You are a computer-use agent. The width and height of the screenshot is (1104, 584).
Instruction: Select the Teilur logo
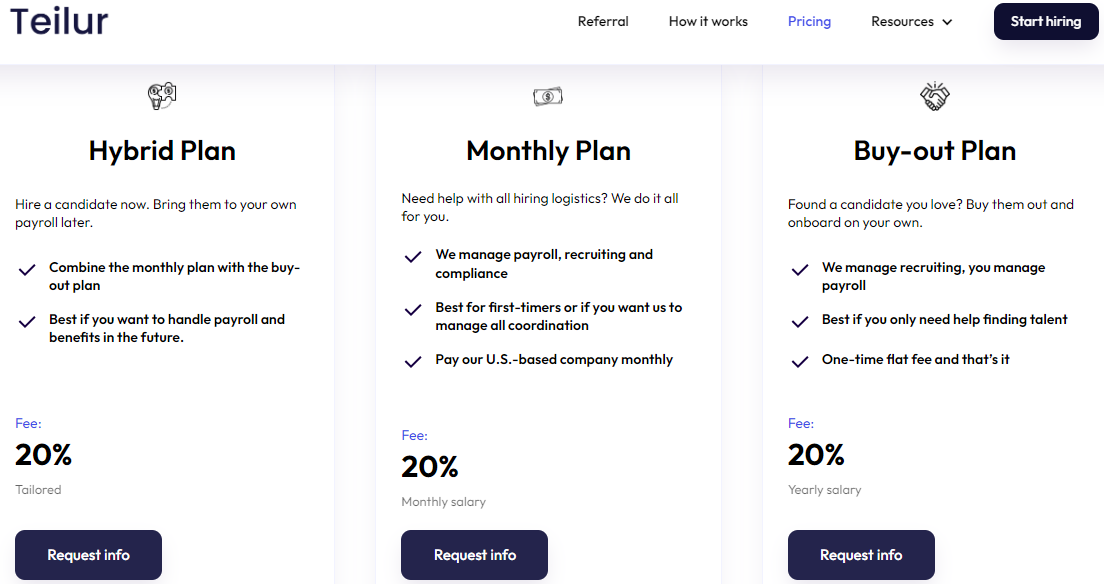click(x=59, y=21)
